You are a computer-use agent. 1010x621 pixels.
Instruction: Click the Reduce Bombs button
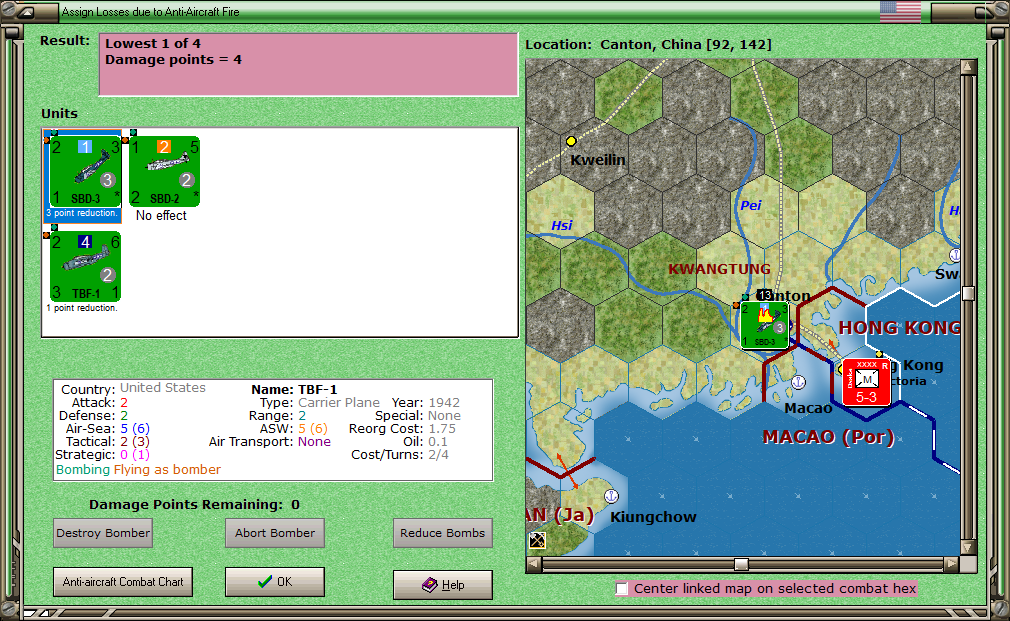pos(443,533)
